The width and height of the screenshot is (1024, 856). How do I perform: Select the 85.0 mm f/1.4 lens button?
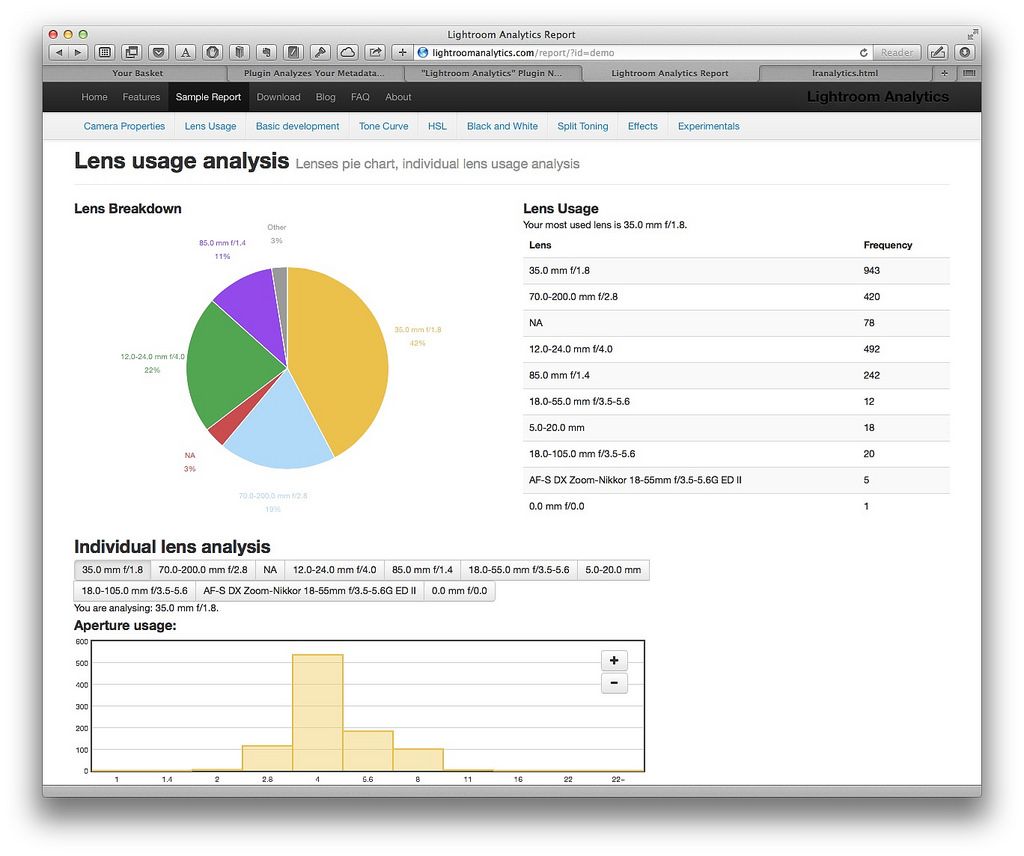point(422,570)
